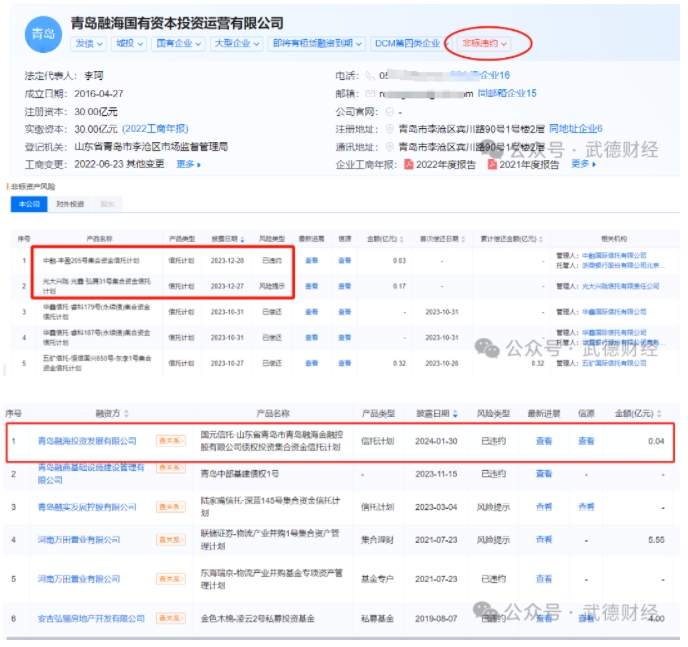Image resolution: width=688 pixels, height=647 pixels.
Task: Expand 更多 next to 工商变更
Action: (188, 164)
